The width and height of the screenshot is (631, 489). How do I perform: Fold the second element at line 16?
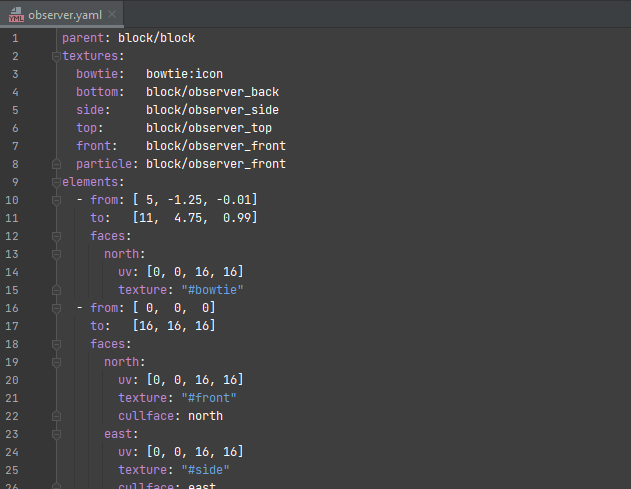click(x=56, y=308)
